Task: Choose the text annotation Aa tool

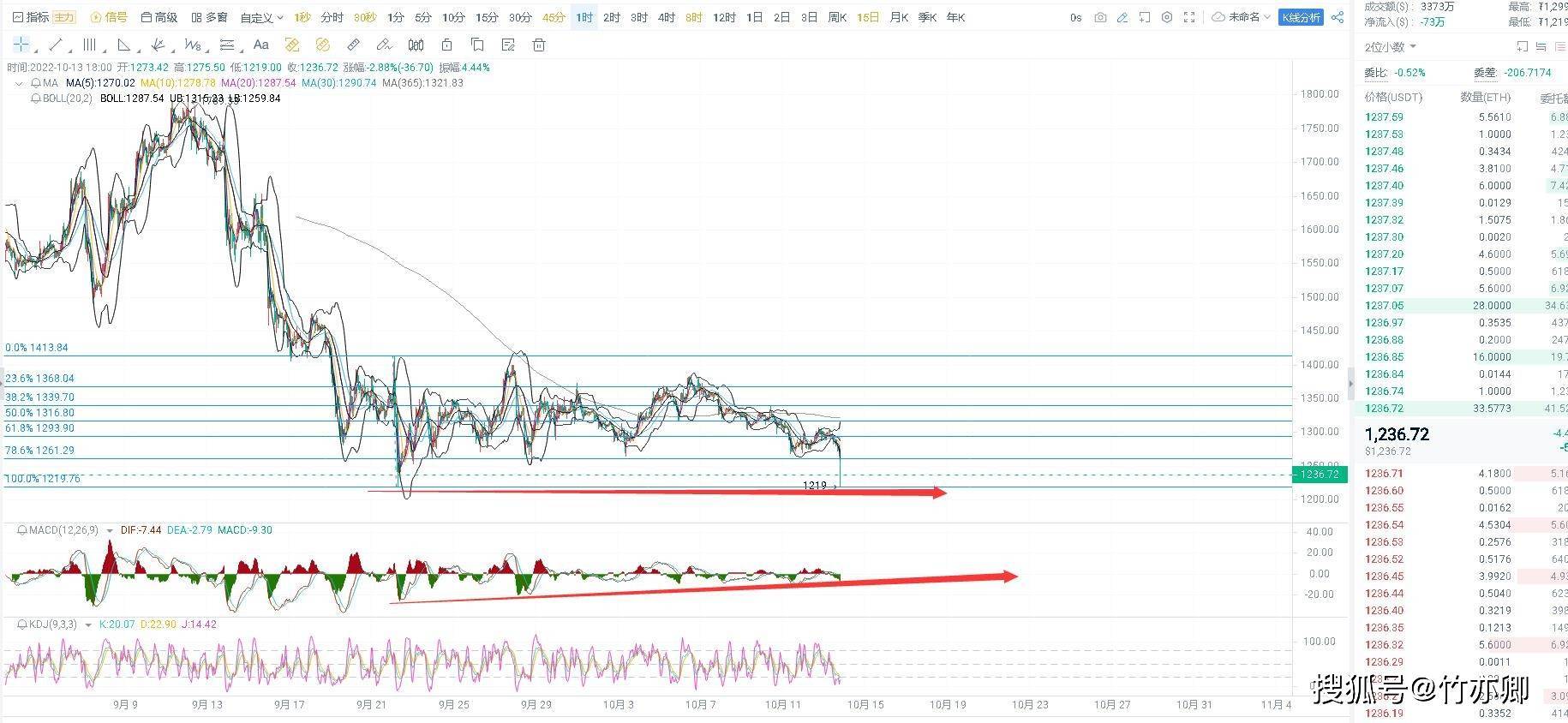Action: [x=261, y=45]
